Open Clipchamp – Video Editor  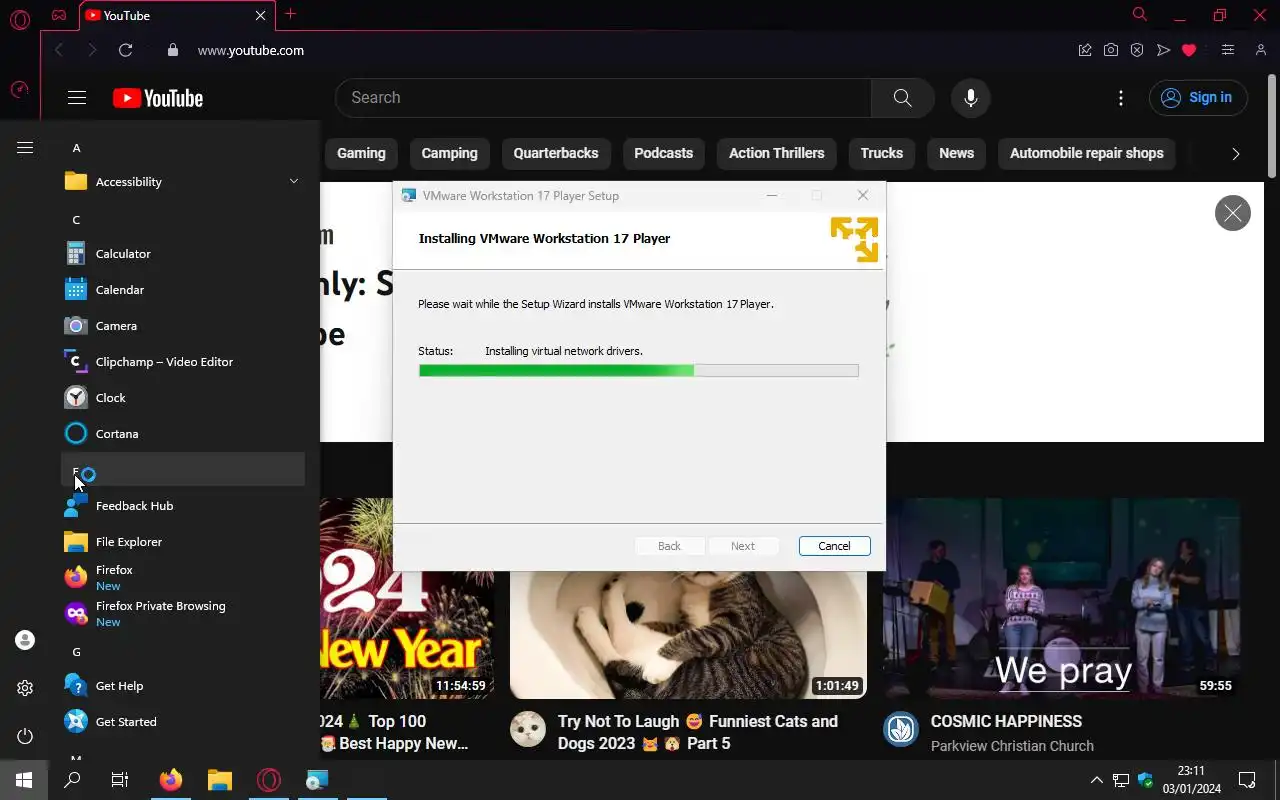click(183, 362)
